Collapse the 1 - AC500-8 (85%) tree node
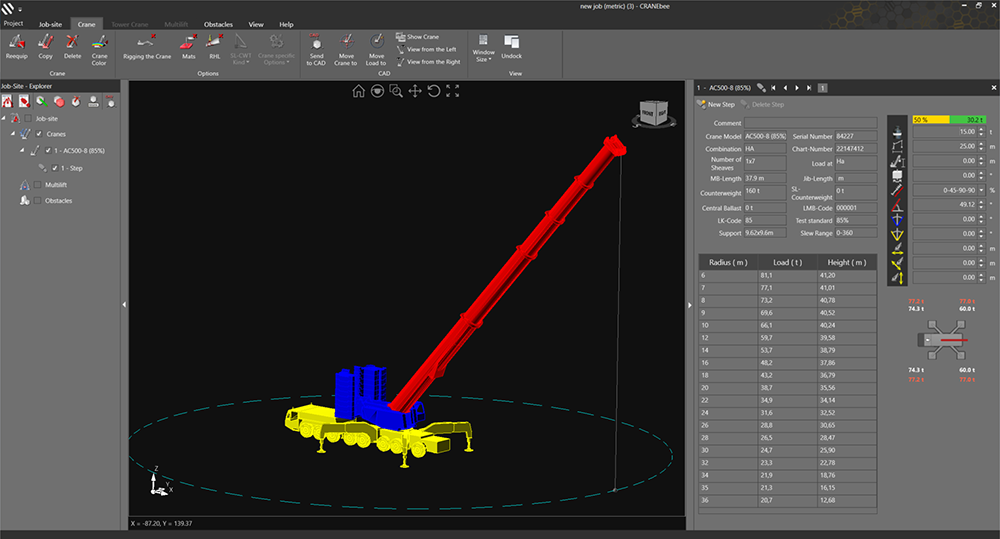This screenshot has width=1000, height=539. pos(22,151)
